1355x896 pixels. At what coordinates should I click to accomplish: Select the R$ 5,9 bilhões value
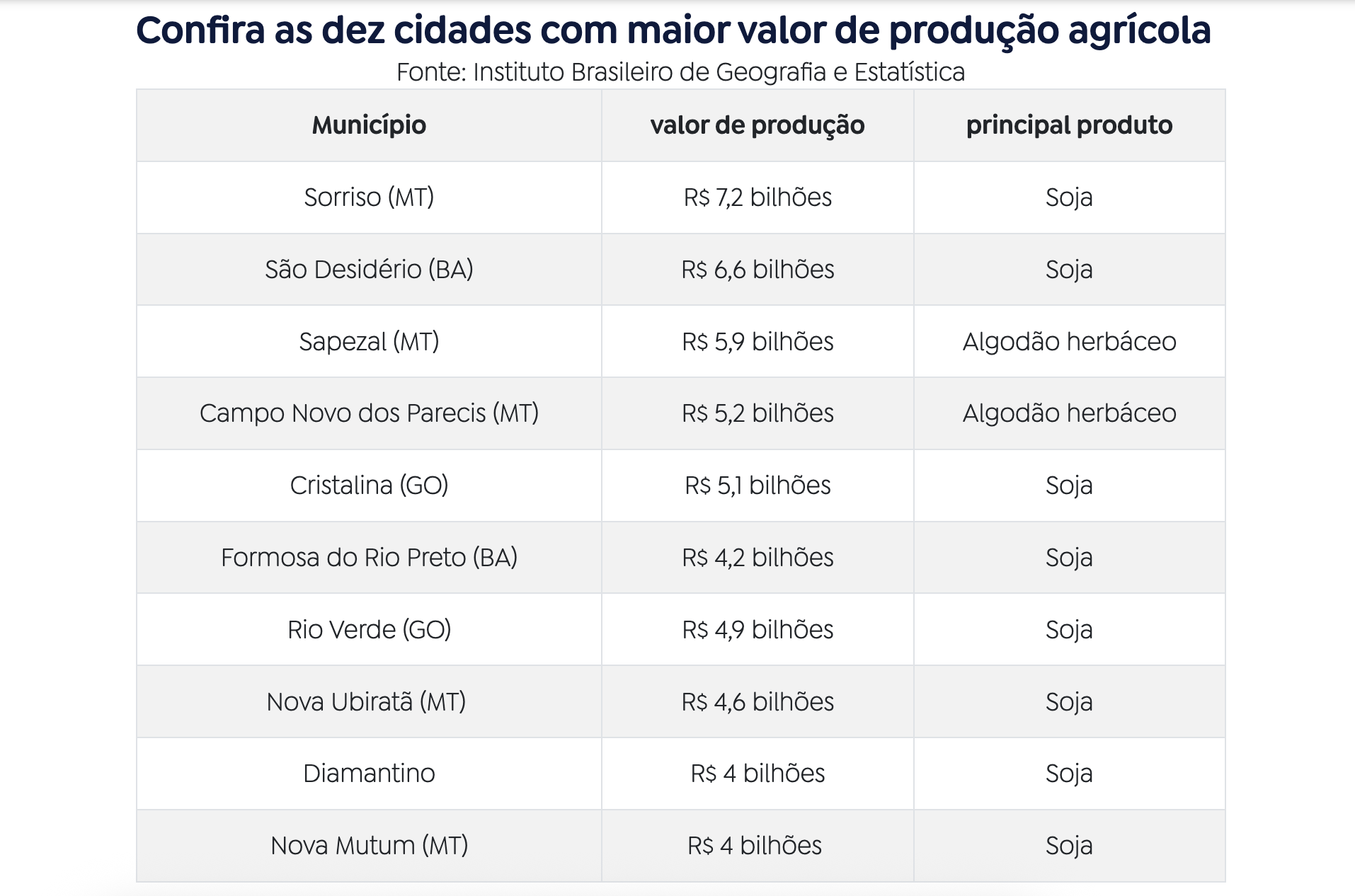[757, 342]
